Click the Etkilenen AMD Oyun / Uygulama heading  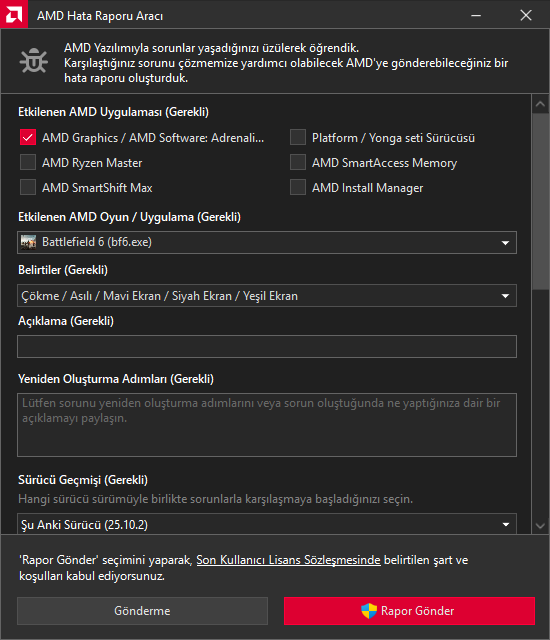tap(129, 217)
